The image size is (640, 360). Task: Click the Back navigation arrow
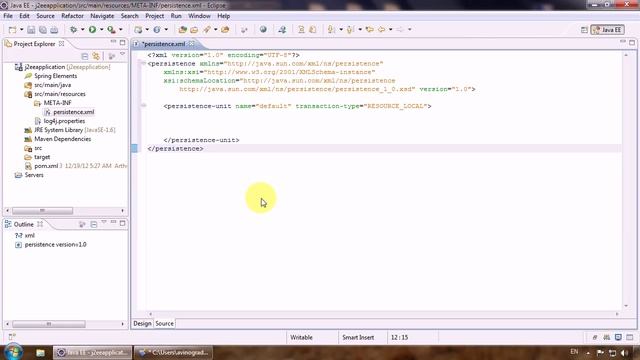[x=382, y=30]
